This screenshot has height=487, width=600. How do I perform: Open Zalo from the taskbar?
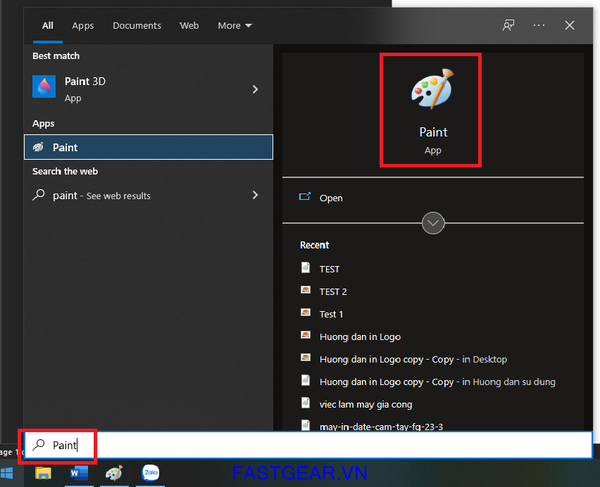point(150,473)
